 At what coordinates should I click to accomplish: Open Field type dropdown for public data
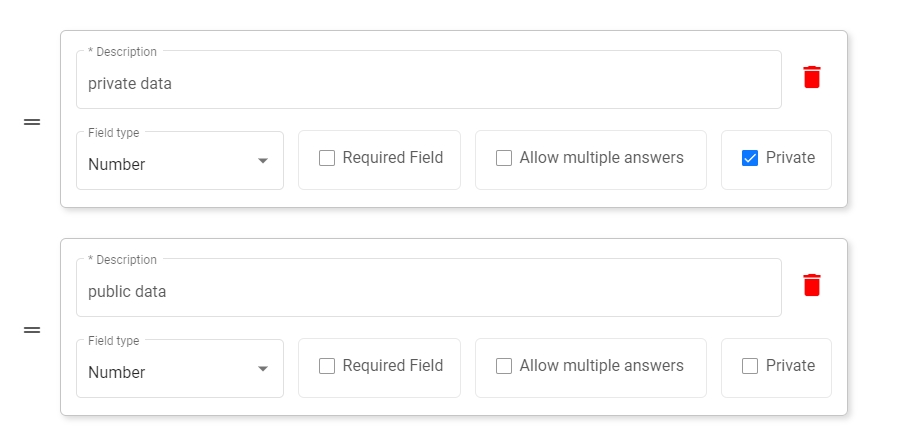pyautogui.click(x=170, y=372)
